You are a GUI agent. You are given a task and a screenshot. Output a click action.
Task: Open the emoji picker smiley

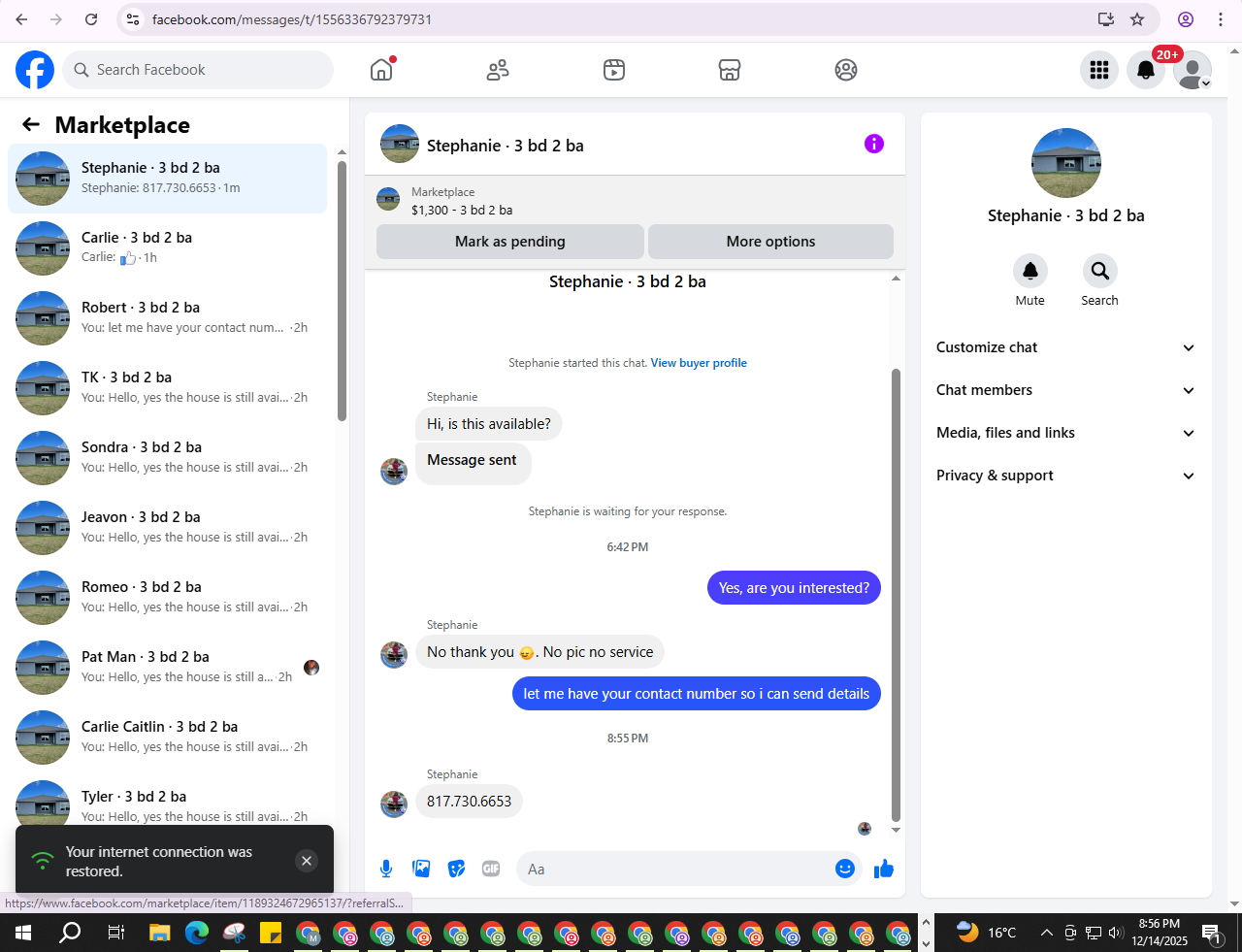tap(845, 869)
